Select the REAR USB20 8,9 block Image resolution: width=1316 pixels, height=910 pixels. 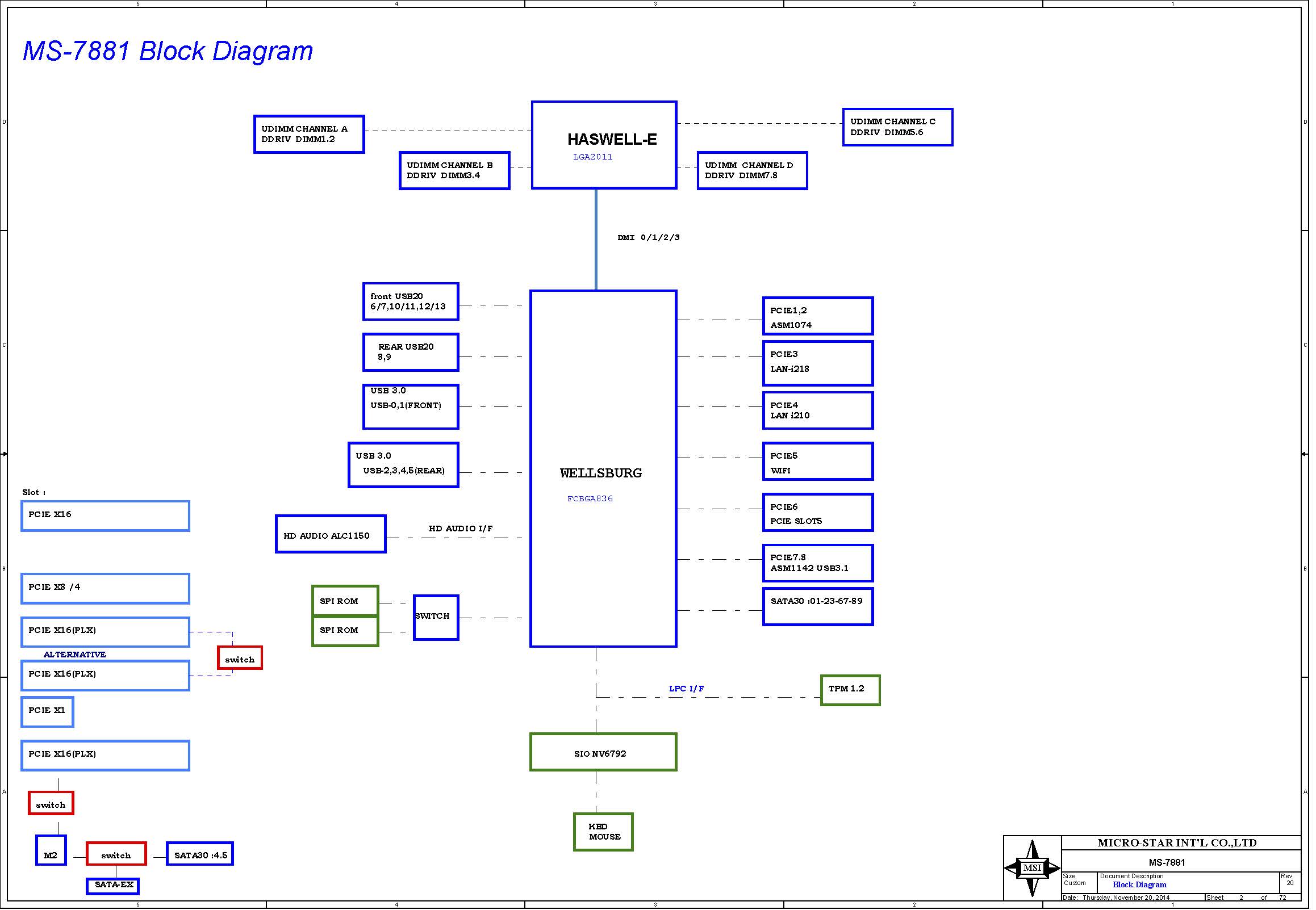(x=411, y=352)
